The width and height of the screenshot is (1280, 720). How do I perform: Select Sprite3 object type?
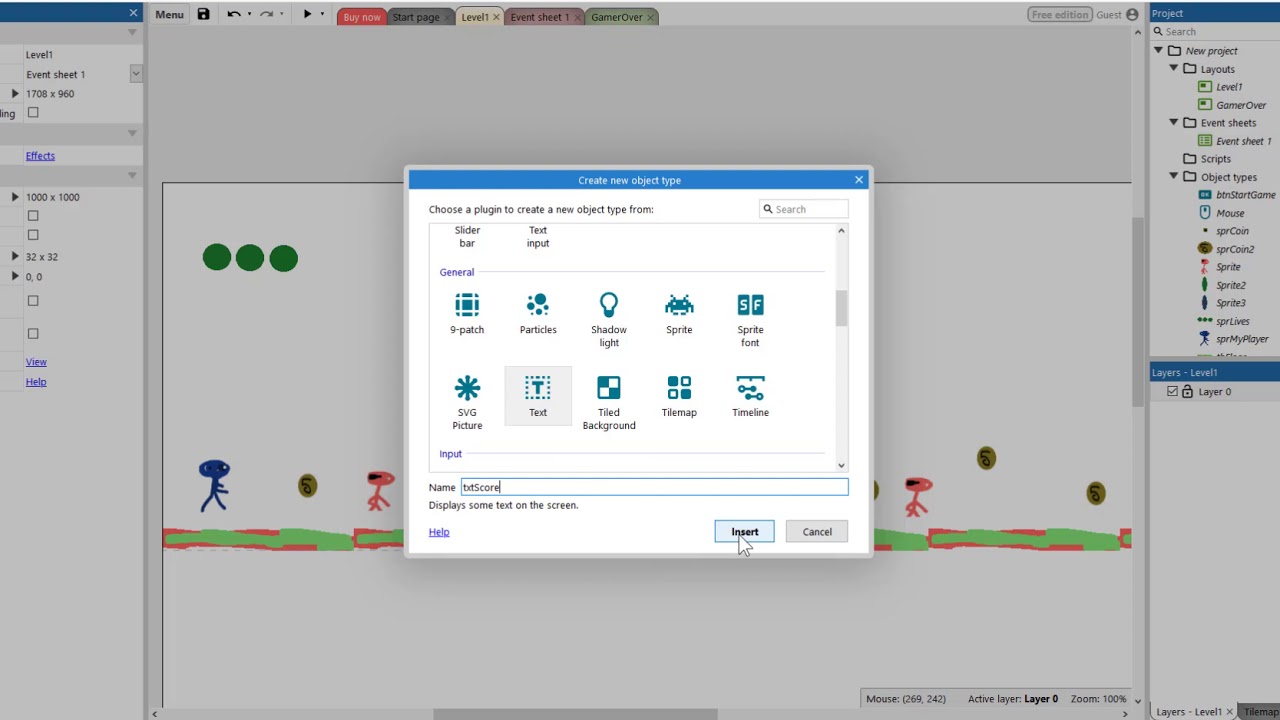[1230, 303]
